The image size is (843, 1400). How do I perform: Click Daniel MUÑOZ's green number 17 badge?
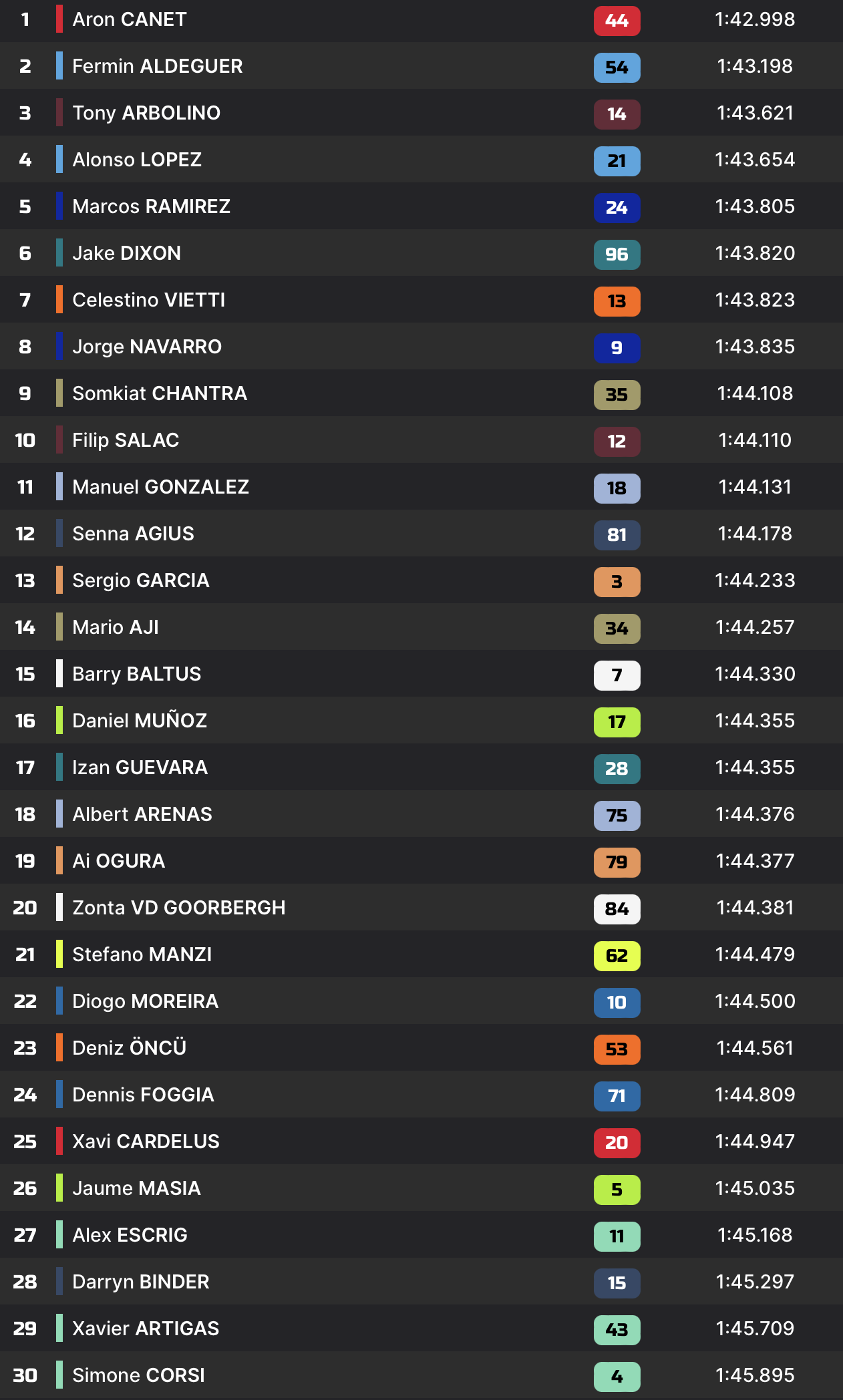[x=617, y=722]
